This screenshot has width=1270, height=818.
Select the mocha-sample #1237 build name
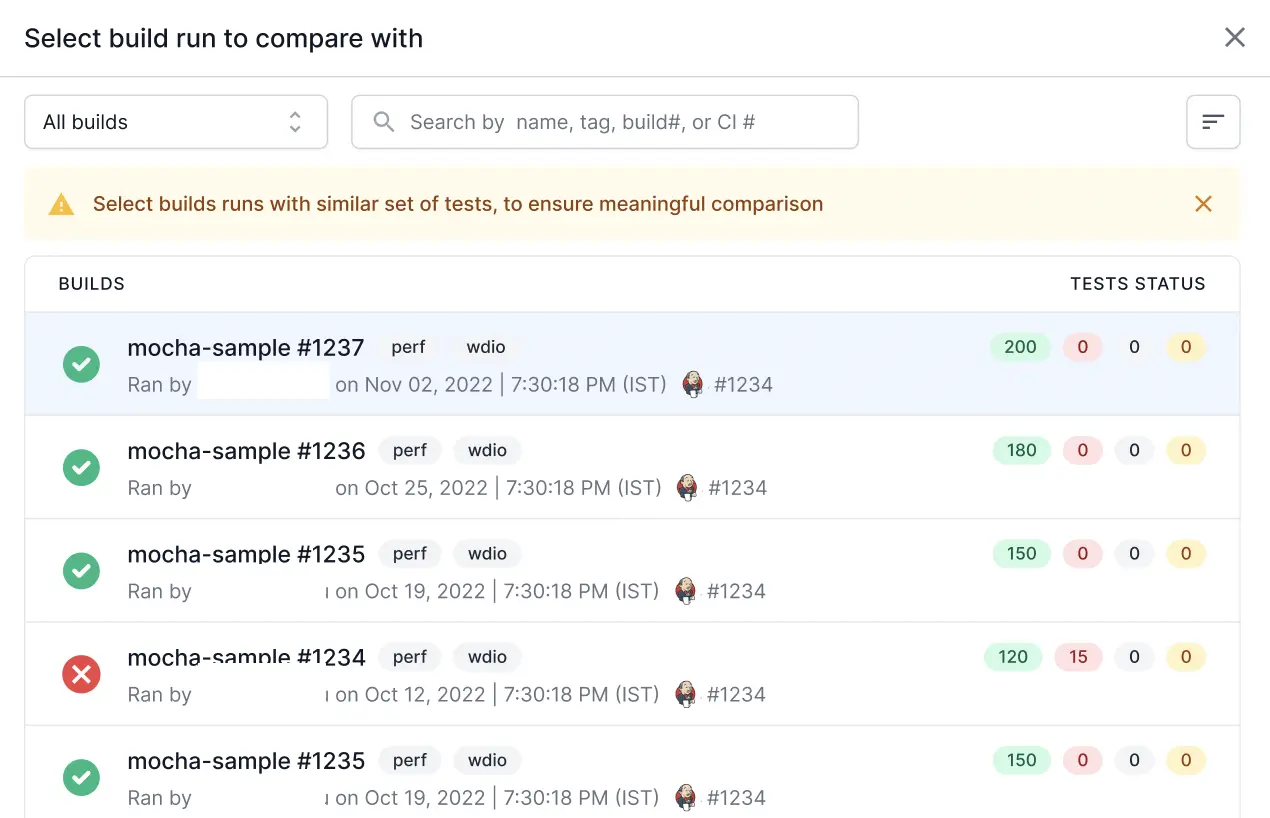pyautogui.click(x=245, y=347)
